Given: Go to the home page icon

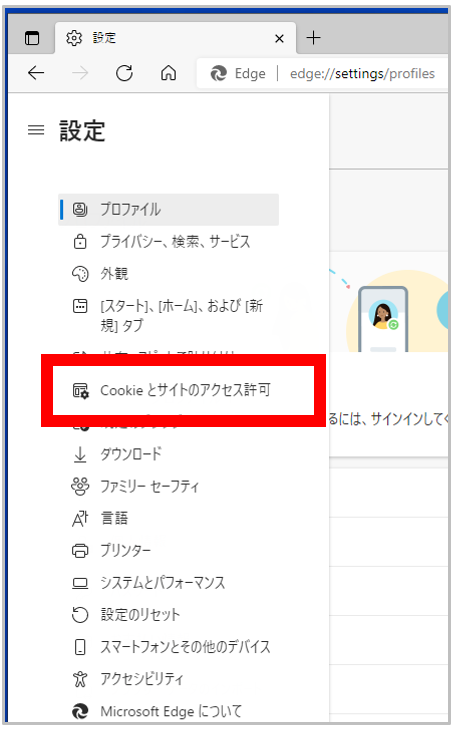Looking at the screenshot, I should tap(168, 73).
